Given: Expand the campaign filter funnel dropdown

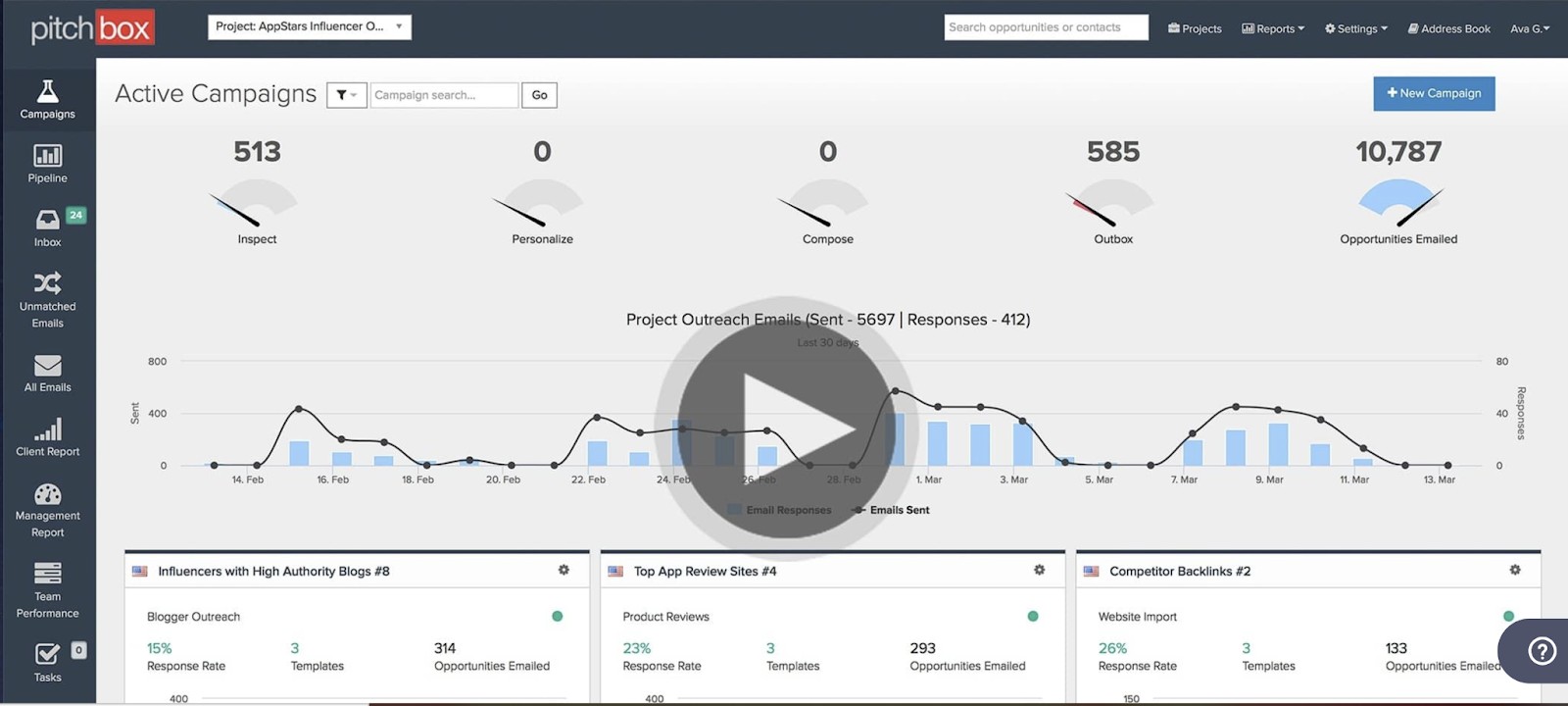Looking at the screenshot, I should (x=347, y=95).
